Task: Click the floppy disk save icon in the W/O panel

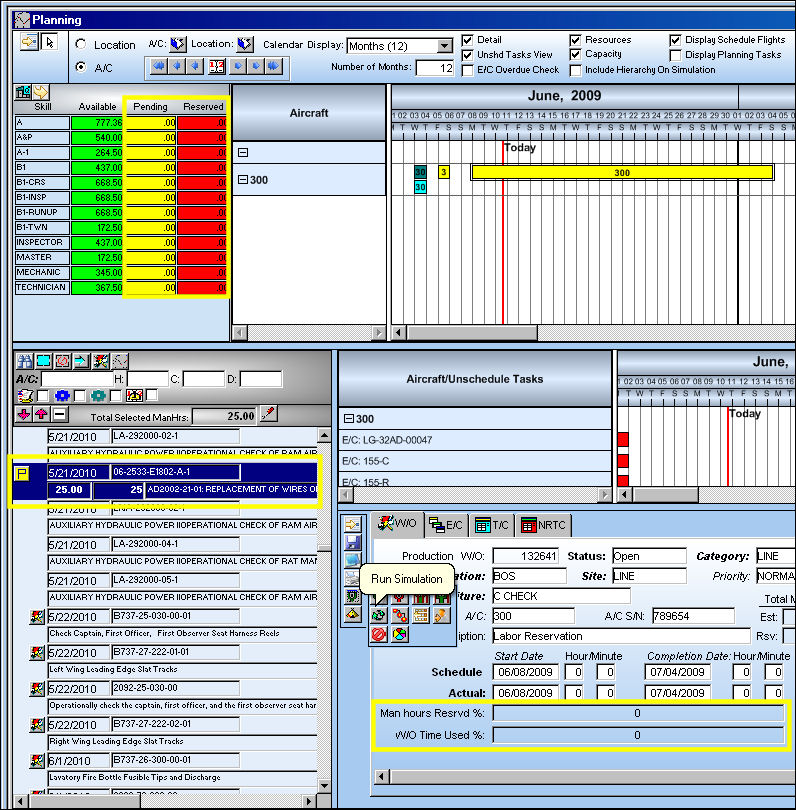Action: 353,542
